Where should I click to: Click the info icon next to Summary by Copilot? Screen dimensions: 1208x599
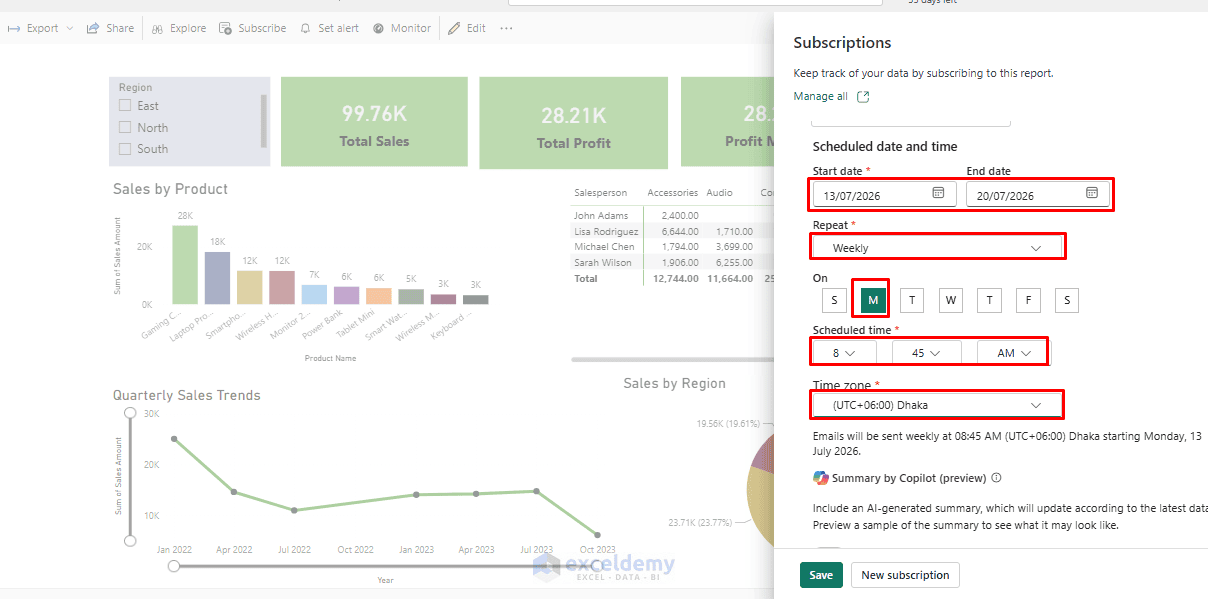click(996, 478)
